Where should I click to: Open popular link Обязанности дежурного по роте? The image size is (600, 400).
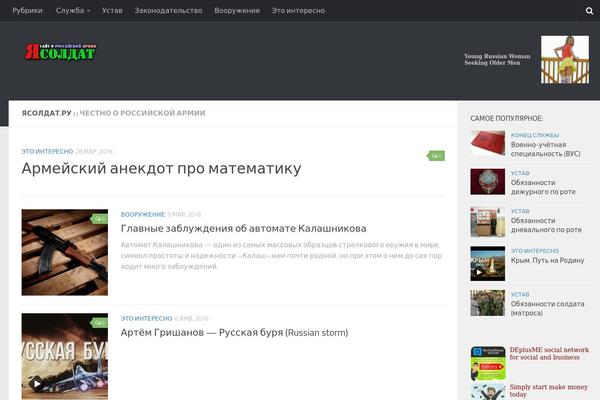(543, 187)
